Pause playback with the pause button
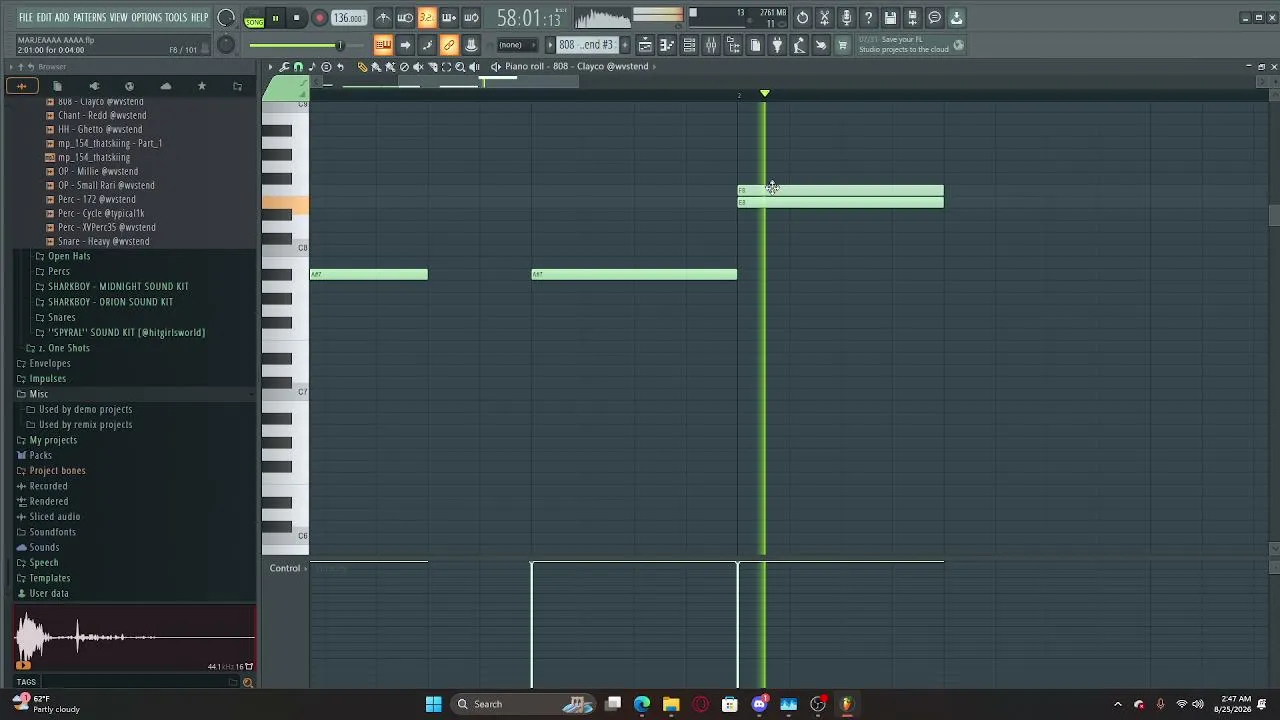This screenshot has height=720, width=1280. tap(275, 18)
